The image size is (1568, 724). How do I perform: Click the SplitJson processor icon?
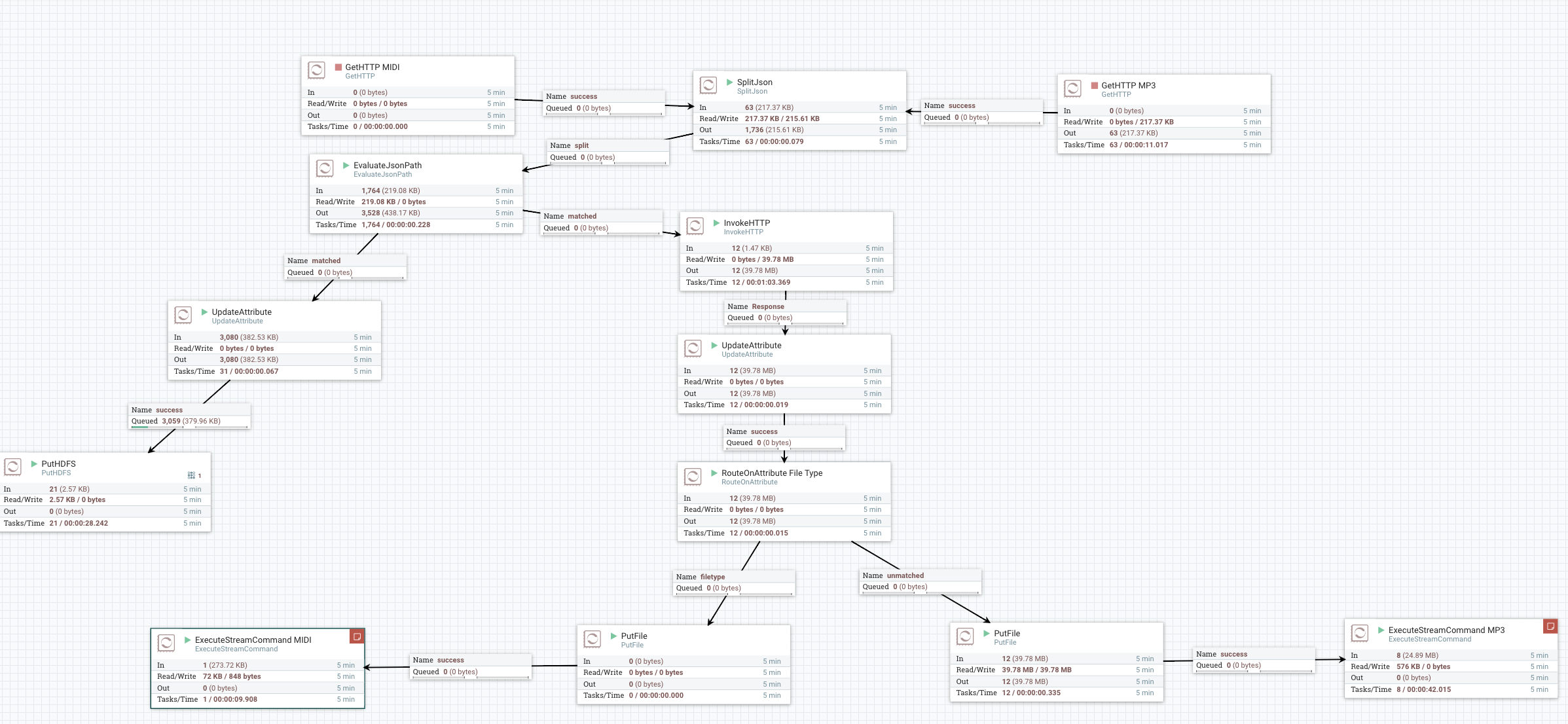(708, 85)
